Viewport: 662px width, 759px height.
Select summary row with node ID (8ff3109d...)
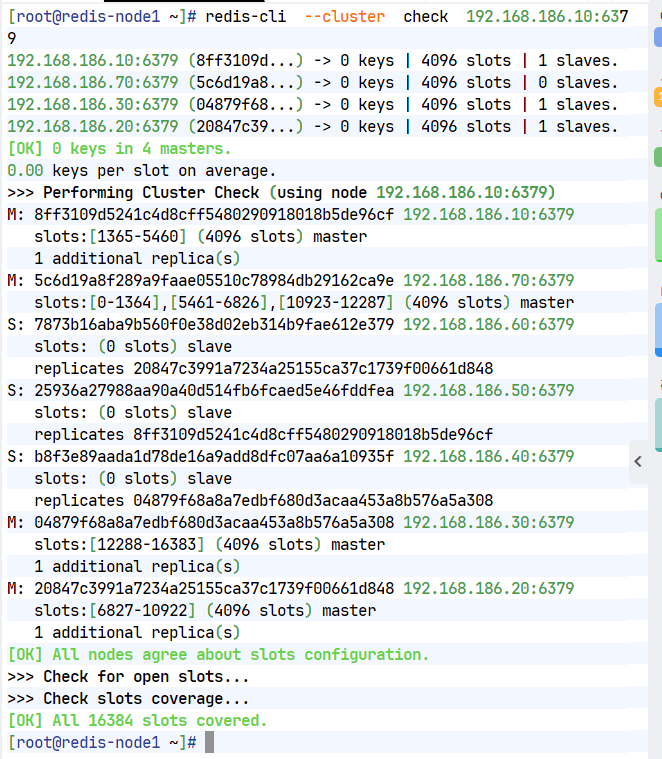pos(313,61)
